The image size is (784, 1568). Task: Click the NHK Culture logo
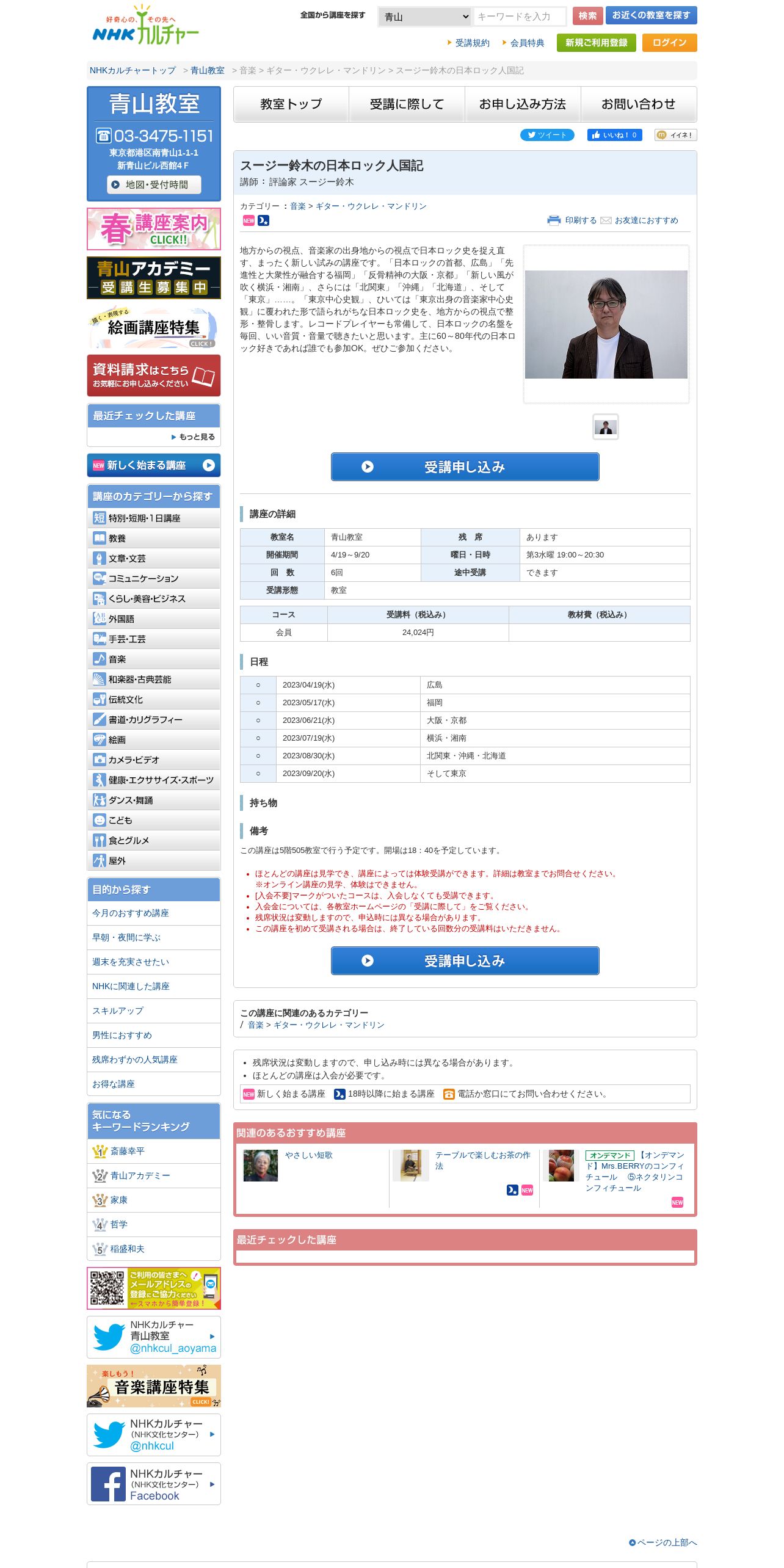(145, 26)
